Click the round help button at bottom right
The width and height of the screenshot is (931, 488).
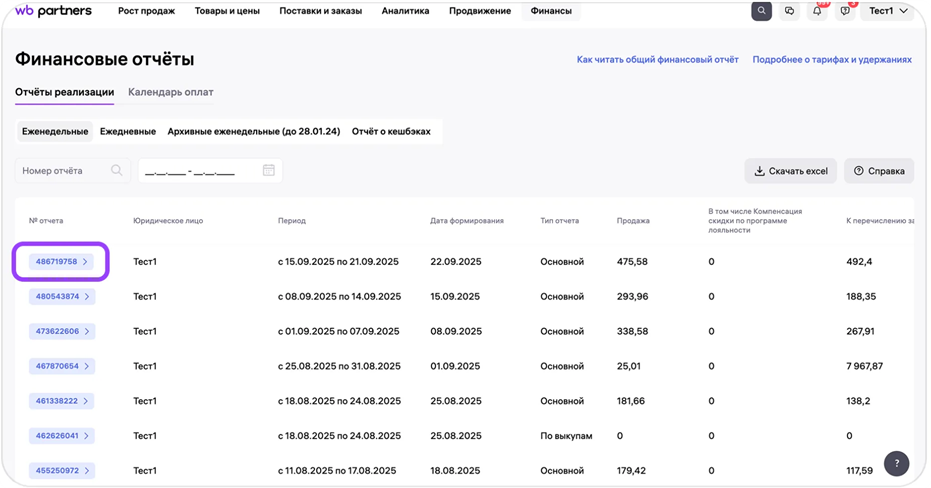(x=896, y=463)
